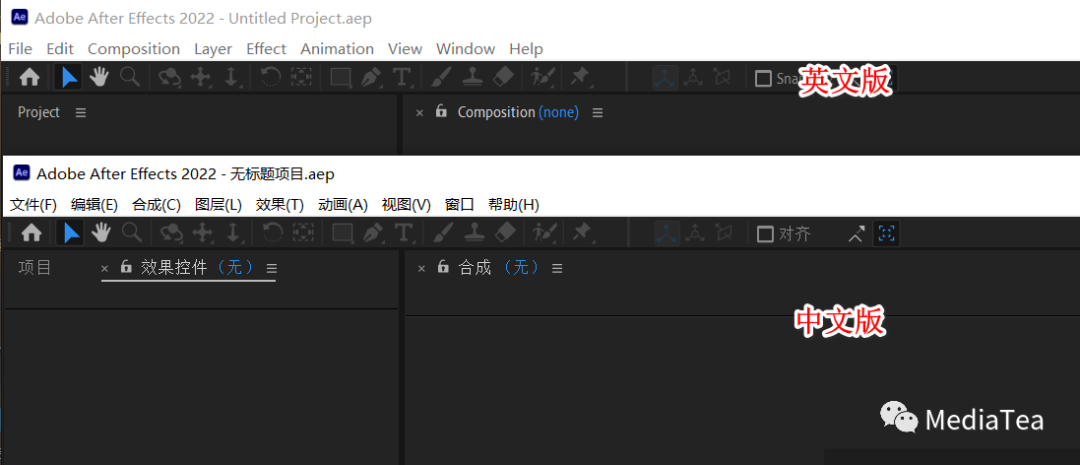
Task: Close the 效果控件 panel tab
Action: [x=105, y=269]
